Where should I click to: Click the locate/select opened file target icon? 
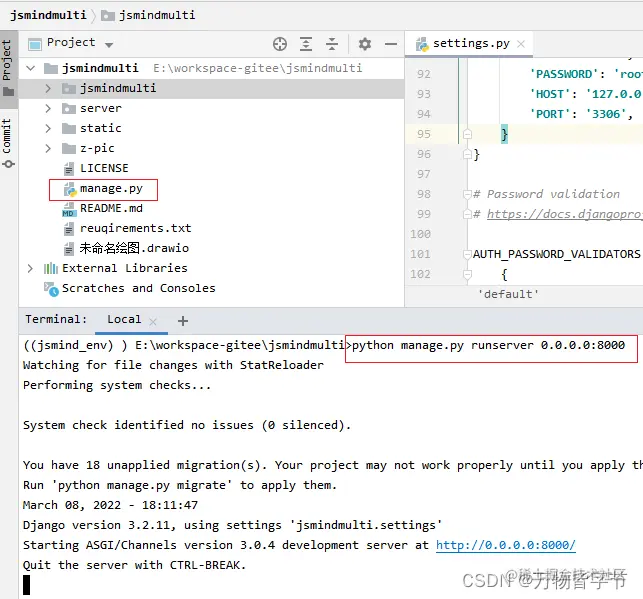(280, 44)
